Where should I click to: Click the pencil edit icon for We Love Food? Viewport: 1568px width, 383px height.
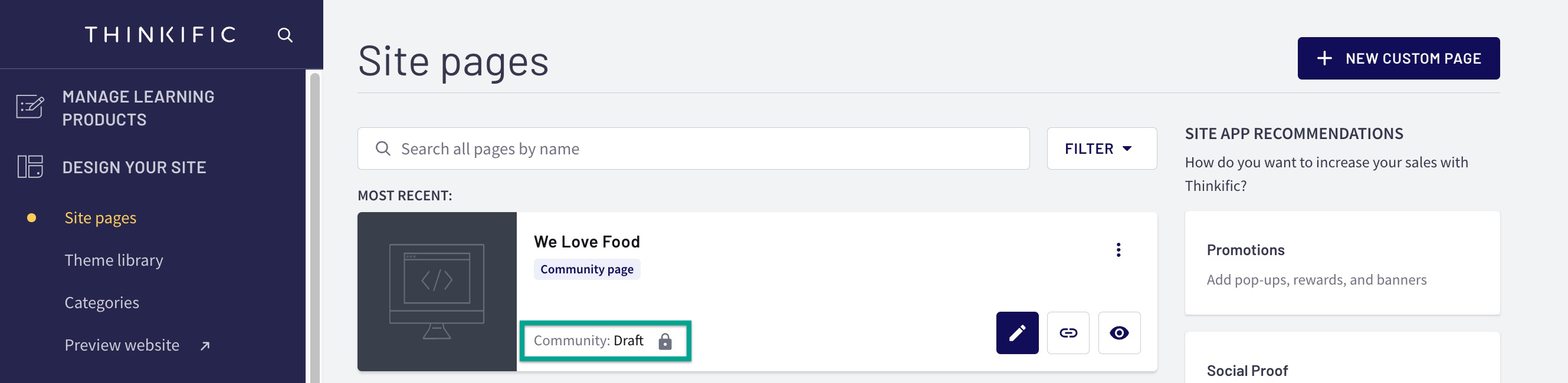pos(1017,332)
